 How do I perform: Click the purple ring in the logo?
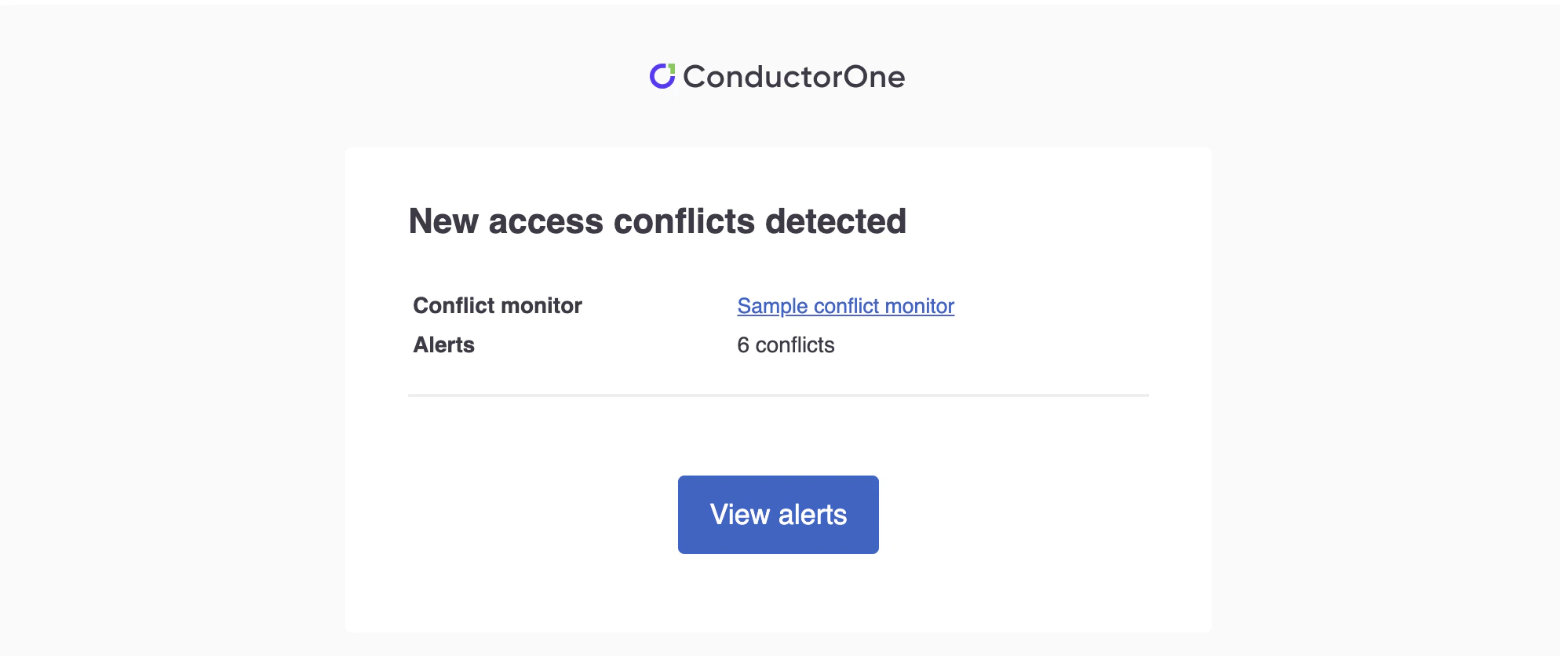pos(658,81)
